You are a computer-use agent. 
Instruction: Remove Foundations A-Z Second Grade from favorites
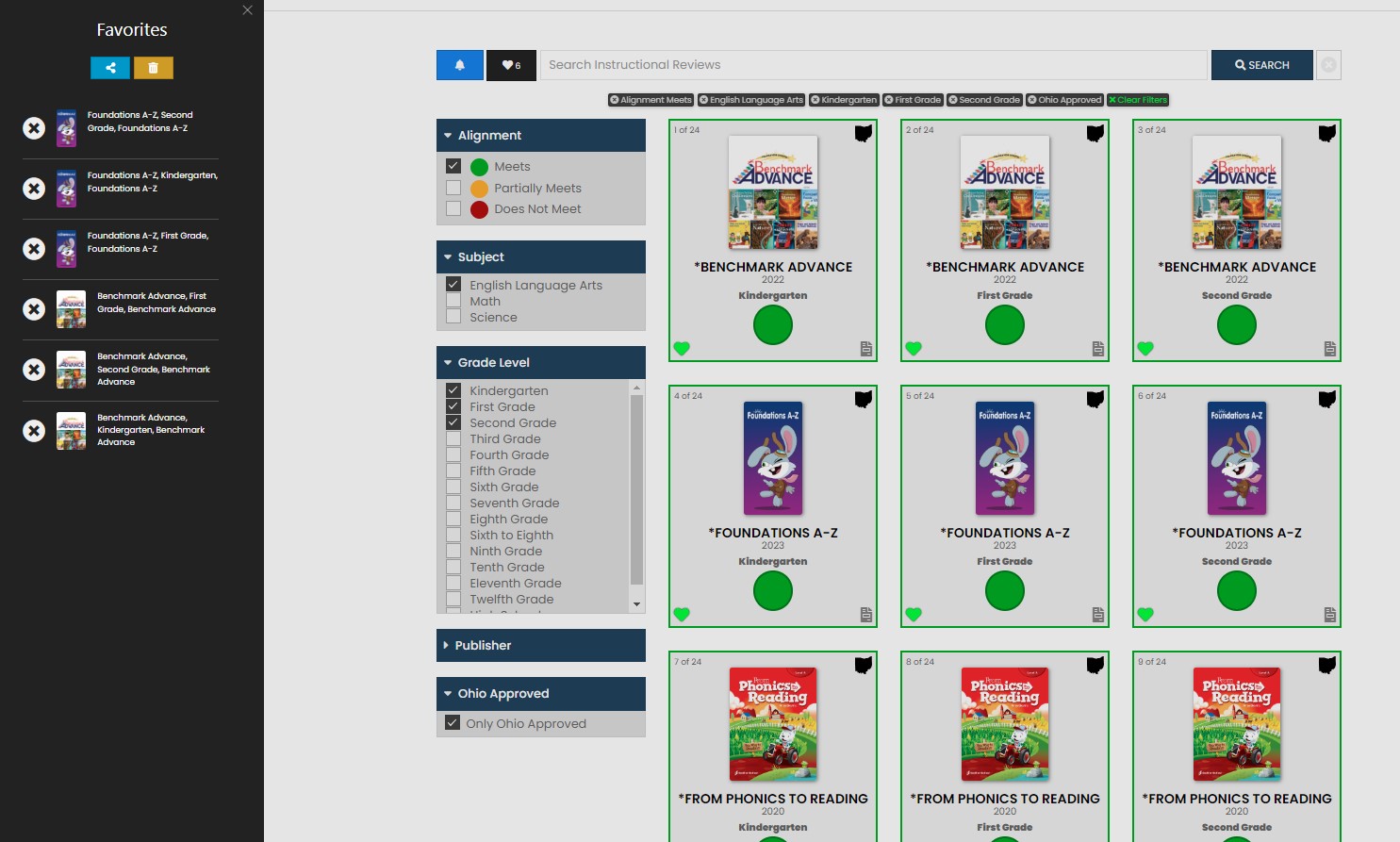click(34, 128)
